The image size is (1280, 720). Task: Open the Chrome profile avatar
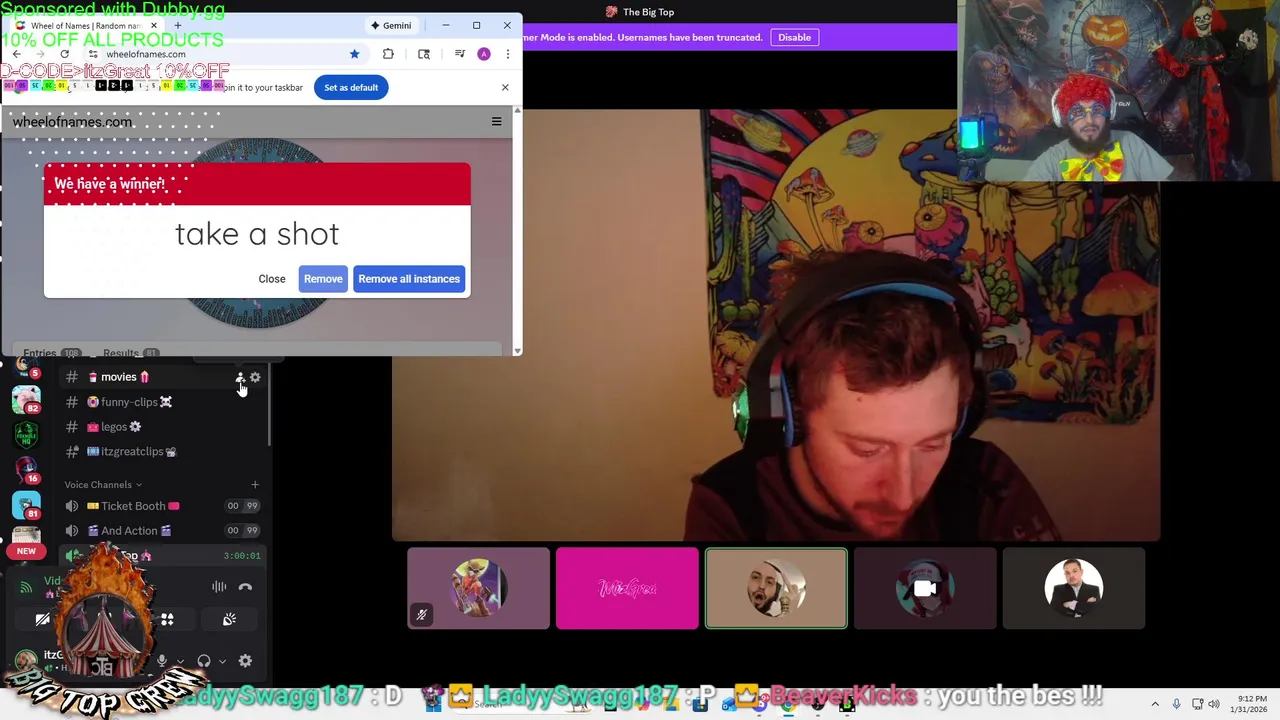click(484, 54)
